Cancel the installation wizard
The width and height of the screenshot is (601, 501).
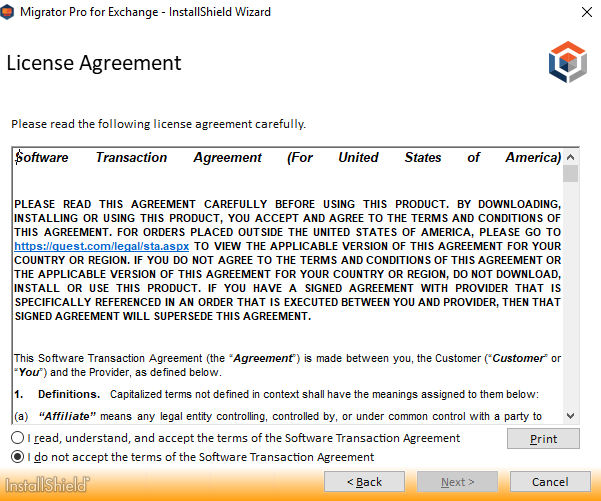coord(550,481)
